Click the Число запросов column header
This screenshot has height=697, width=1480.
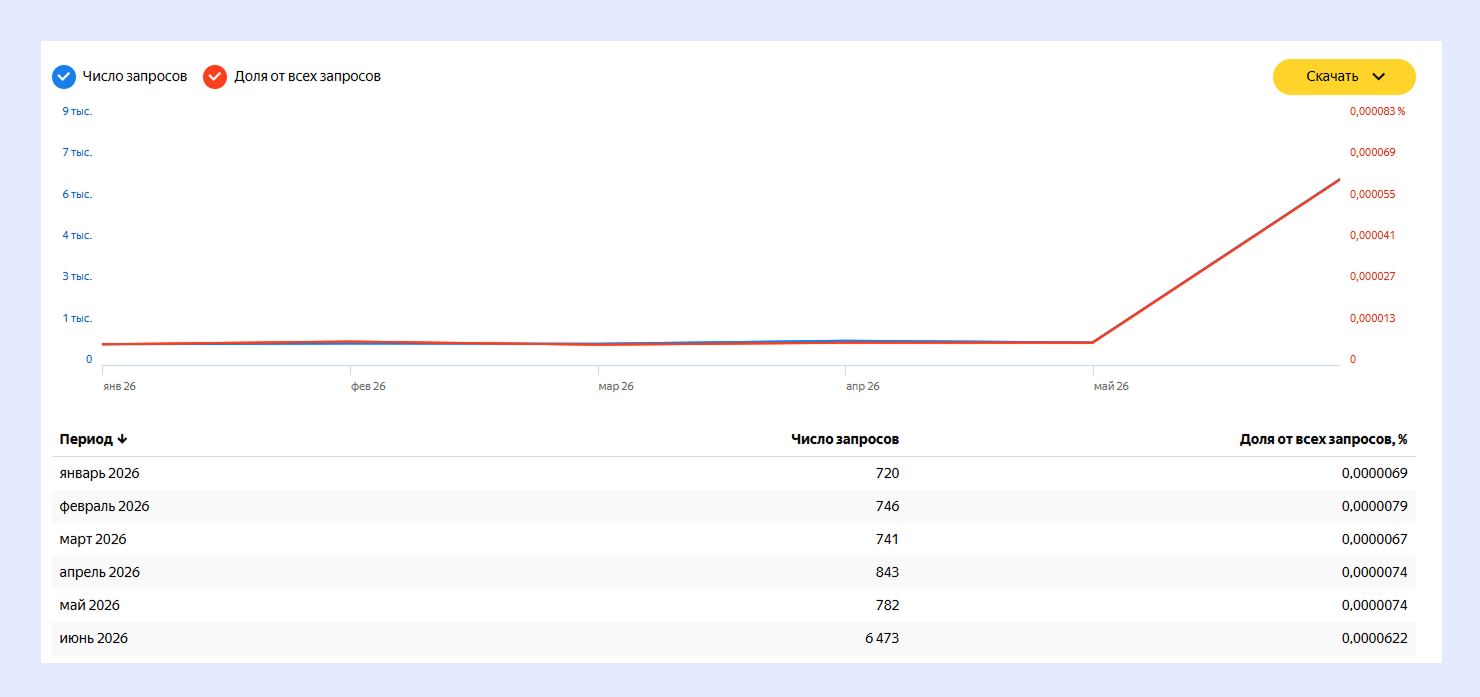pyautogui.click(x=845, y=439)
